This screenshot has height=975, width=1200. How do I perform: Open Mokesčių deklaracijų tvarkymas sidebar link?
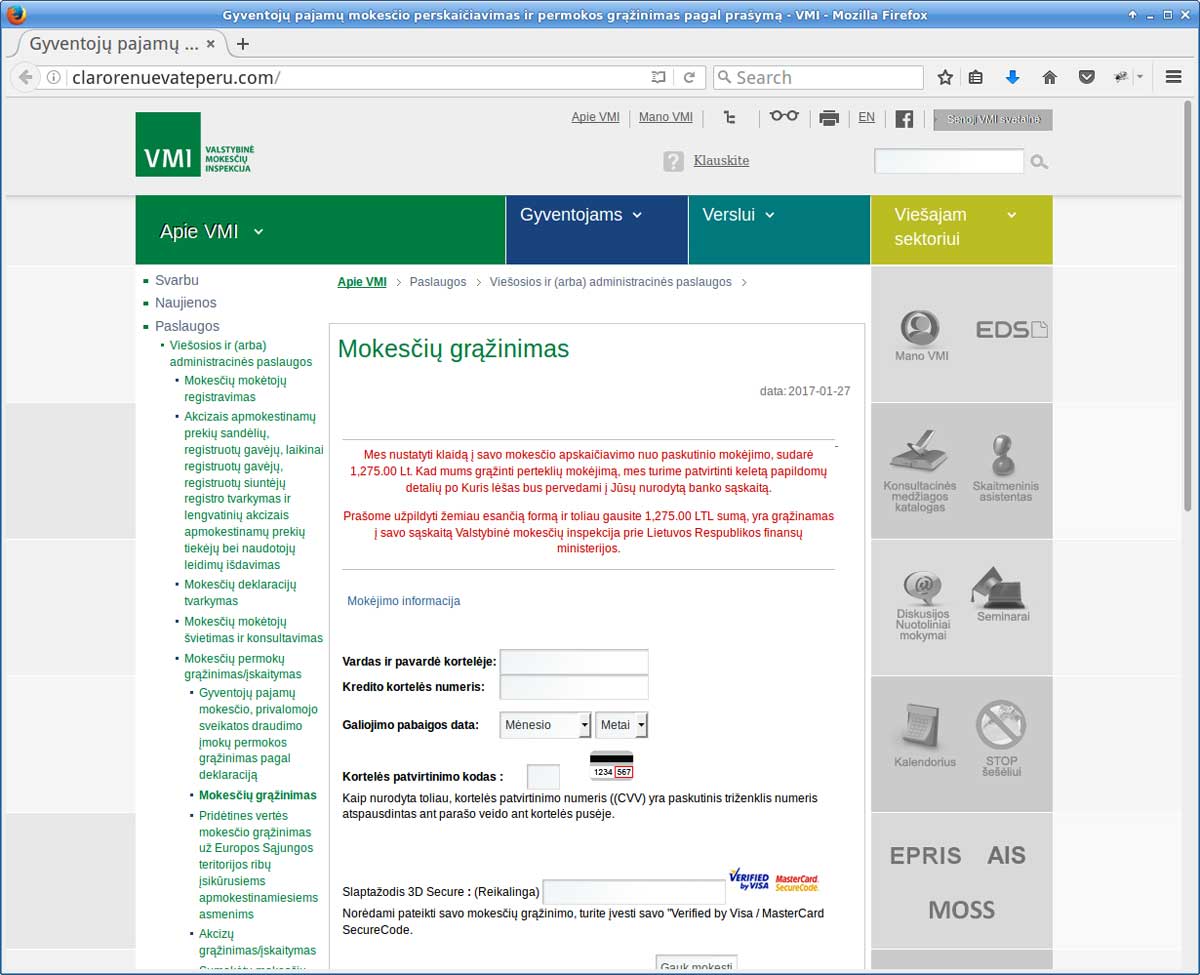point(241,593)
